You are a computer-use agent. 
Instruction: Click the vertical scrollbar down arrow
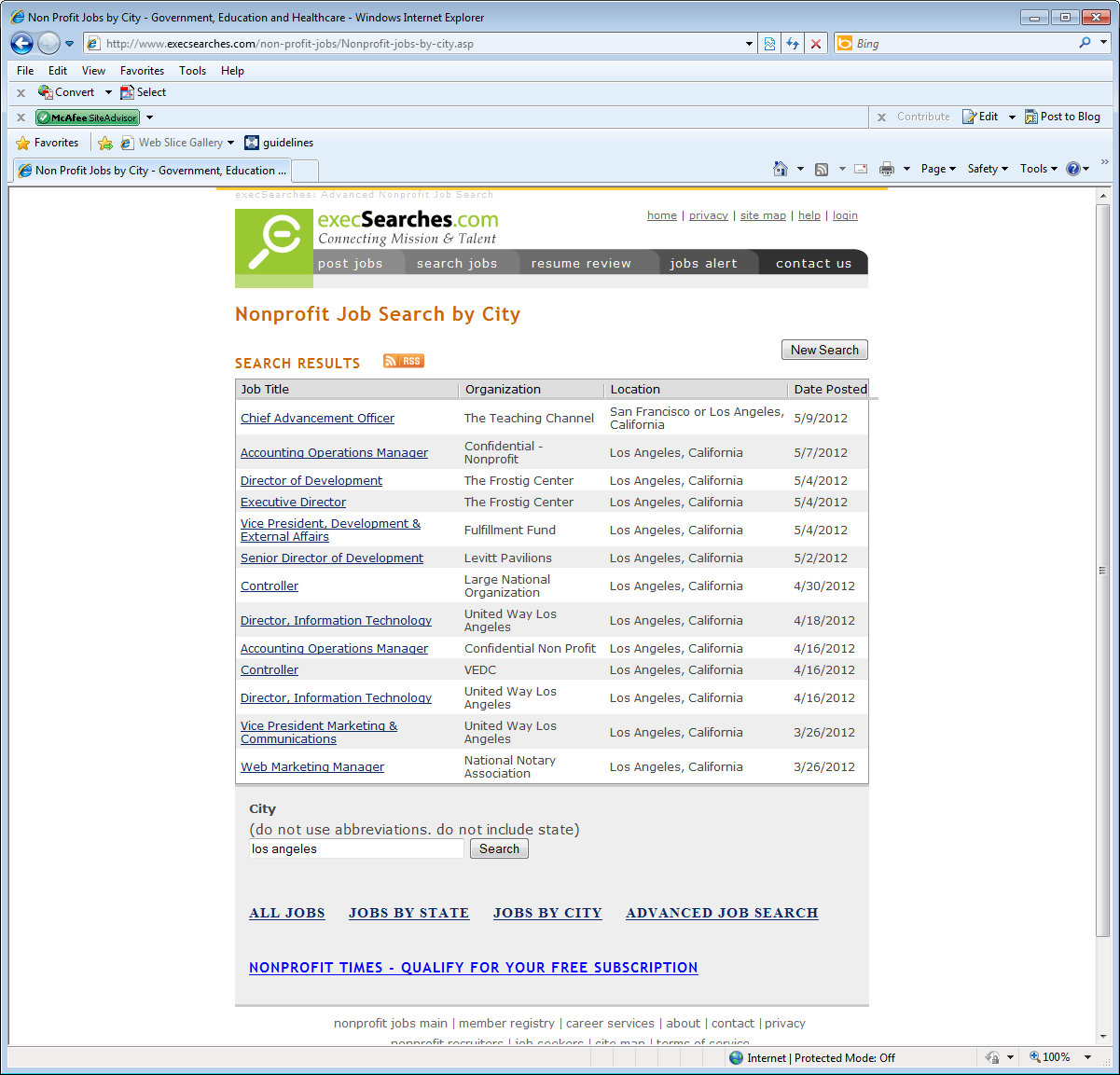pos(1103,1035)
